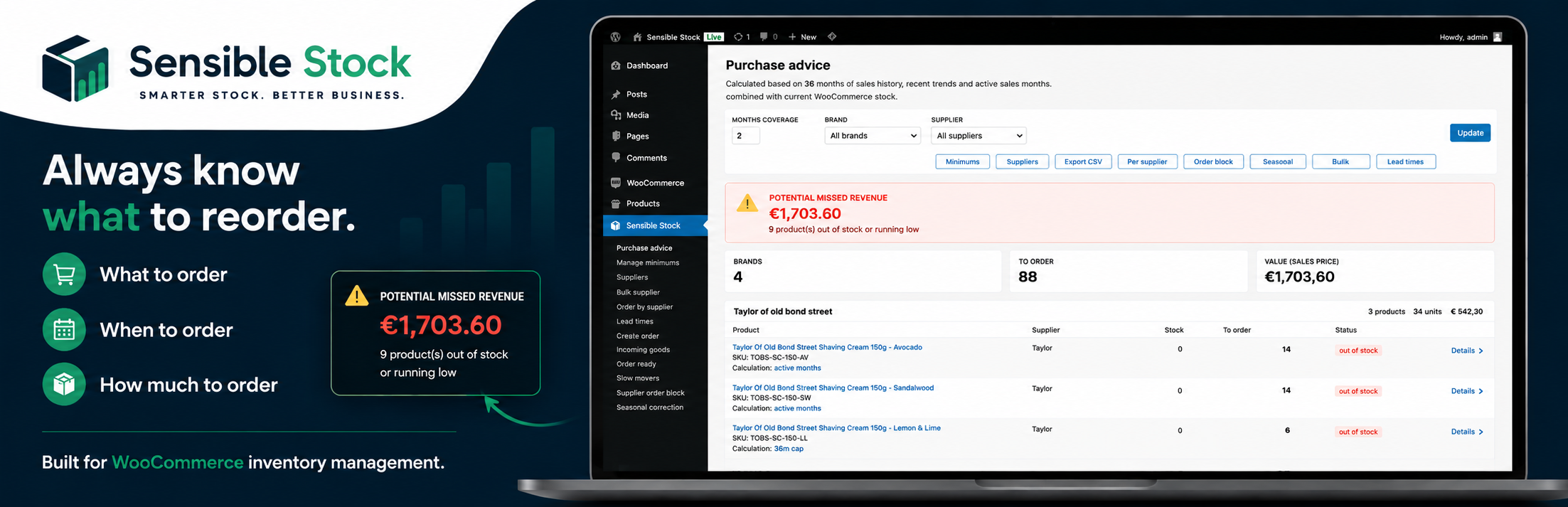Click the warning icon in the promo revenue card
The image size is (1568, 507).
pos(356,296)
